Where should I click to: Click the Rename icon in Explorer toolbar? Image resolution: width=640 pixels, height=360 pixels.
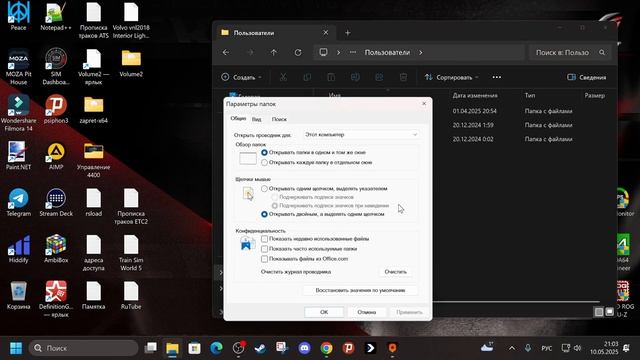click(355, 77)
